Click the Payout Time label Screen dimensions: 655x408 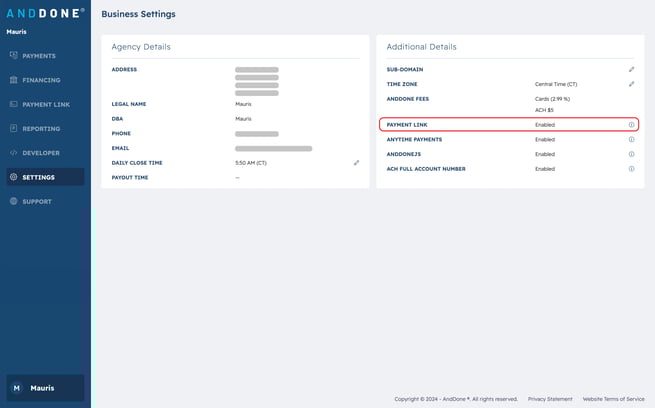coord(130,177)
